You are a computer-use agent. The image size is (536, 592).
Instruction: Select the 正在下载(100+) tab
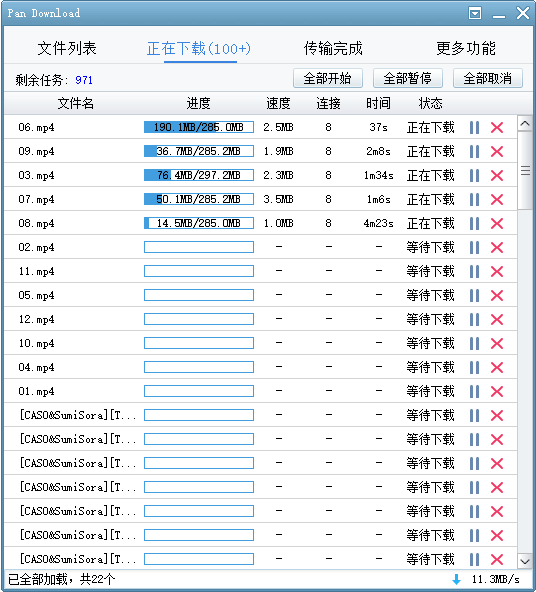199,48
